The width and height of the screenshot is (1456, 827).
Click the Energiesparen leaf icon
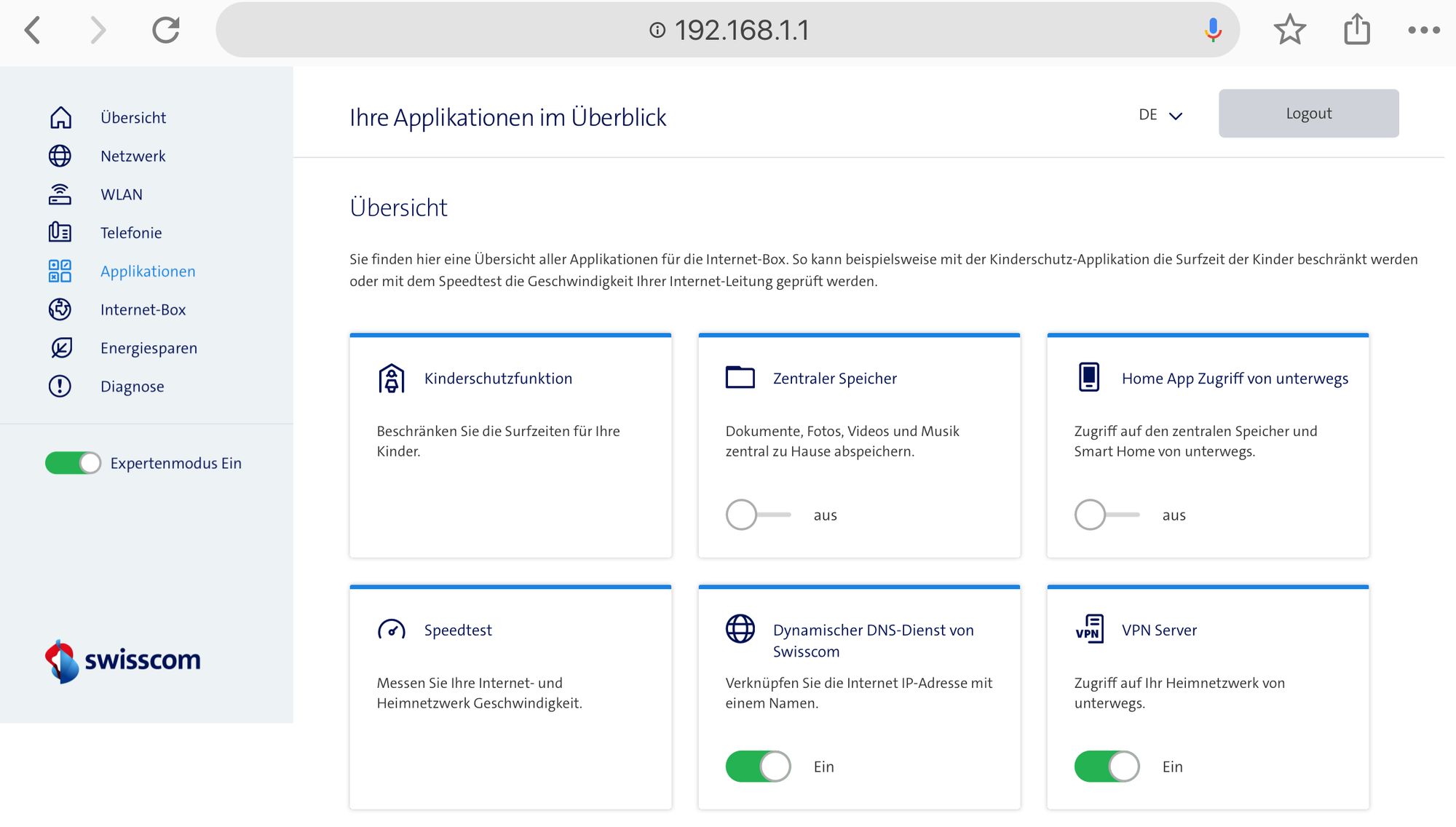tap(60, 348)
